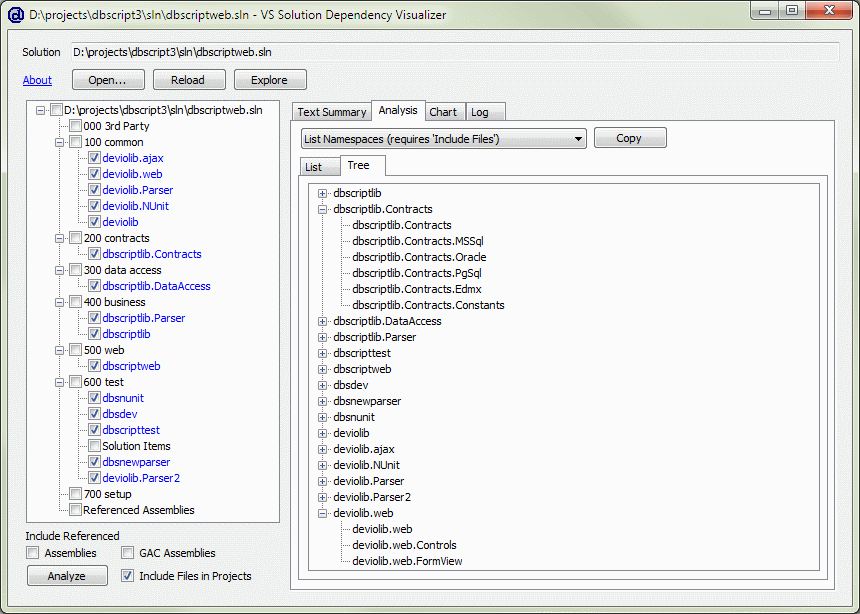Viewport: 860px width, 614px height.
Task: Expand the dbscriptlib namespace node
Action: (322, 193)
